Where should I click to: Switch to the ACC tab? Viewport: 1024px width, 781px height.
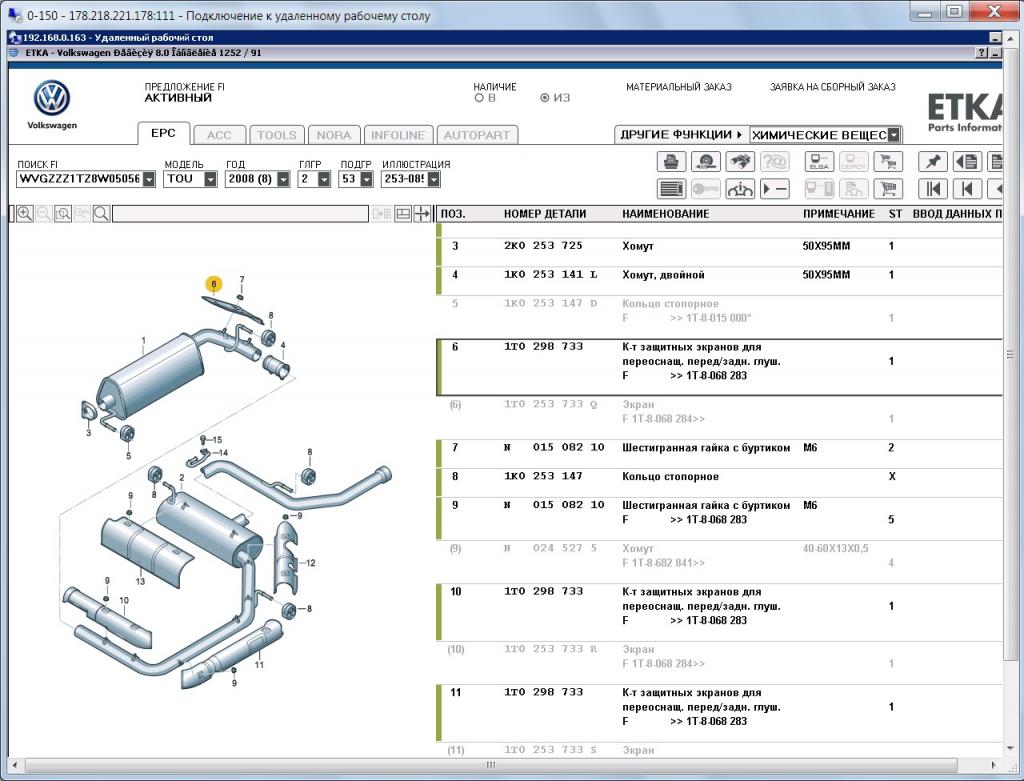(x=219, y=135)
